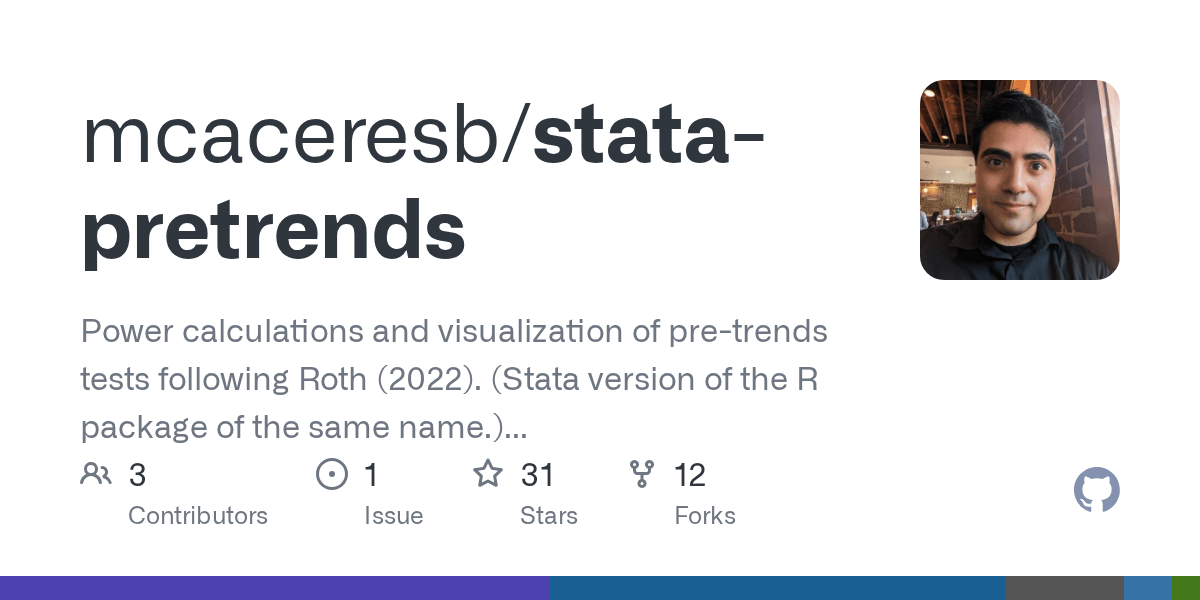Click the fork icon
This screenshot has height=600, width=1200.
click(x=642, y=474)
